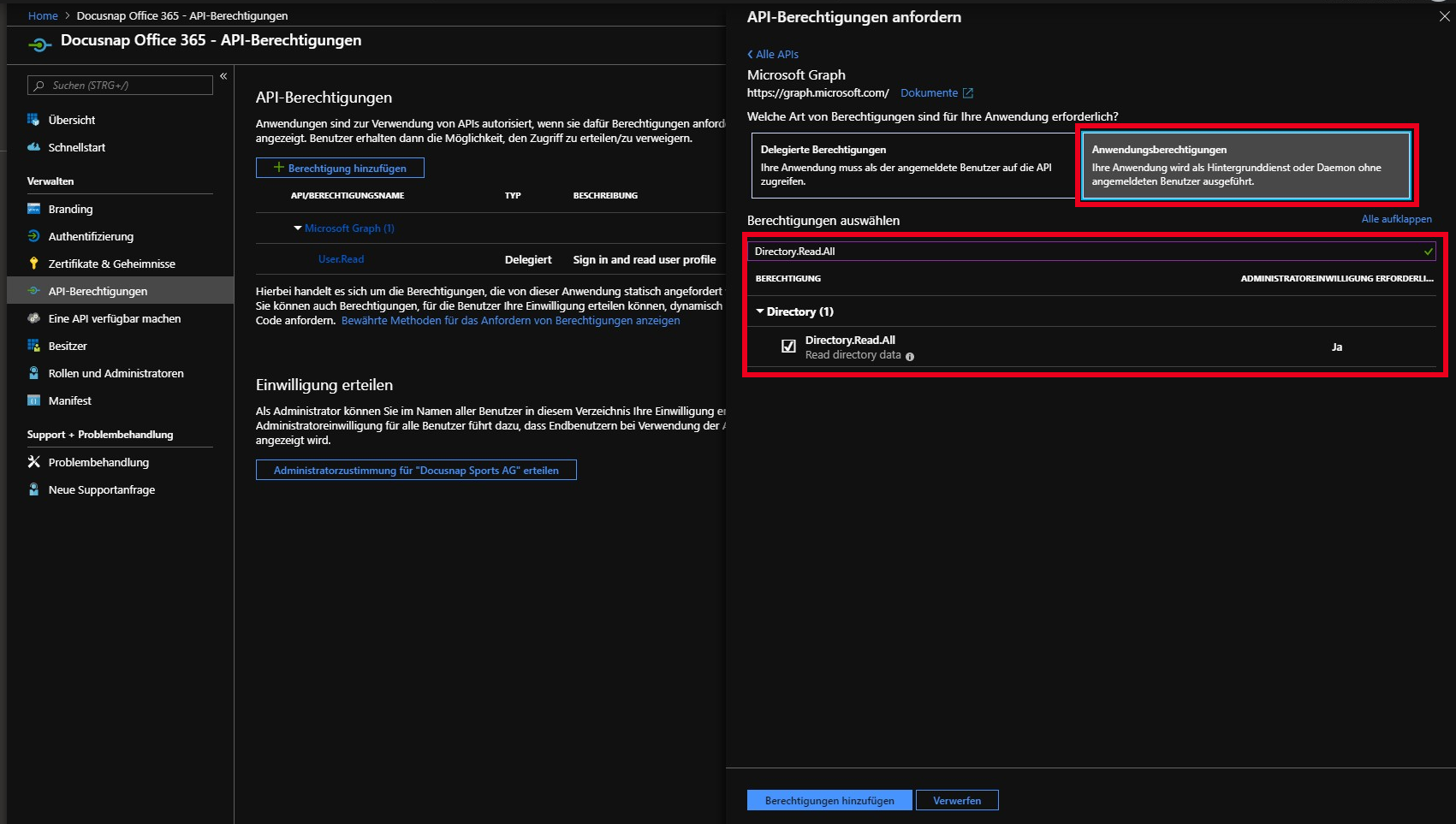
Task: Click the Neue Supportanfrage icon
Action: pos(33,489)
